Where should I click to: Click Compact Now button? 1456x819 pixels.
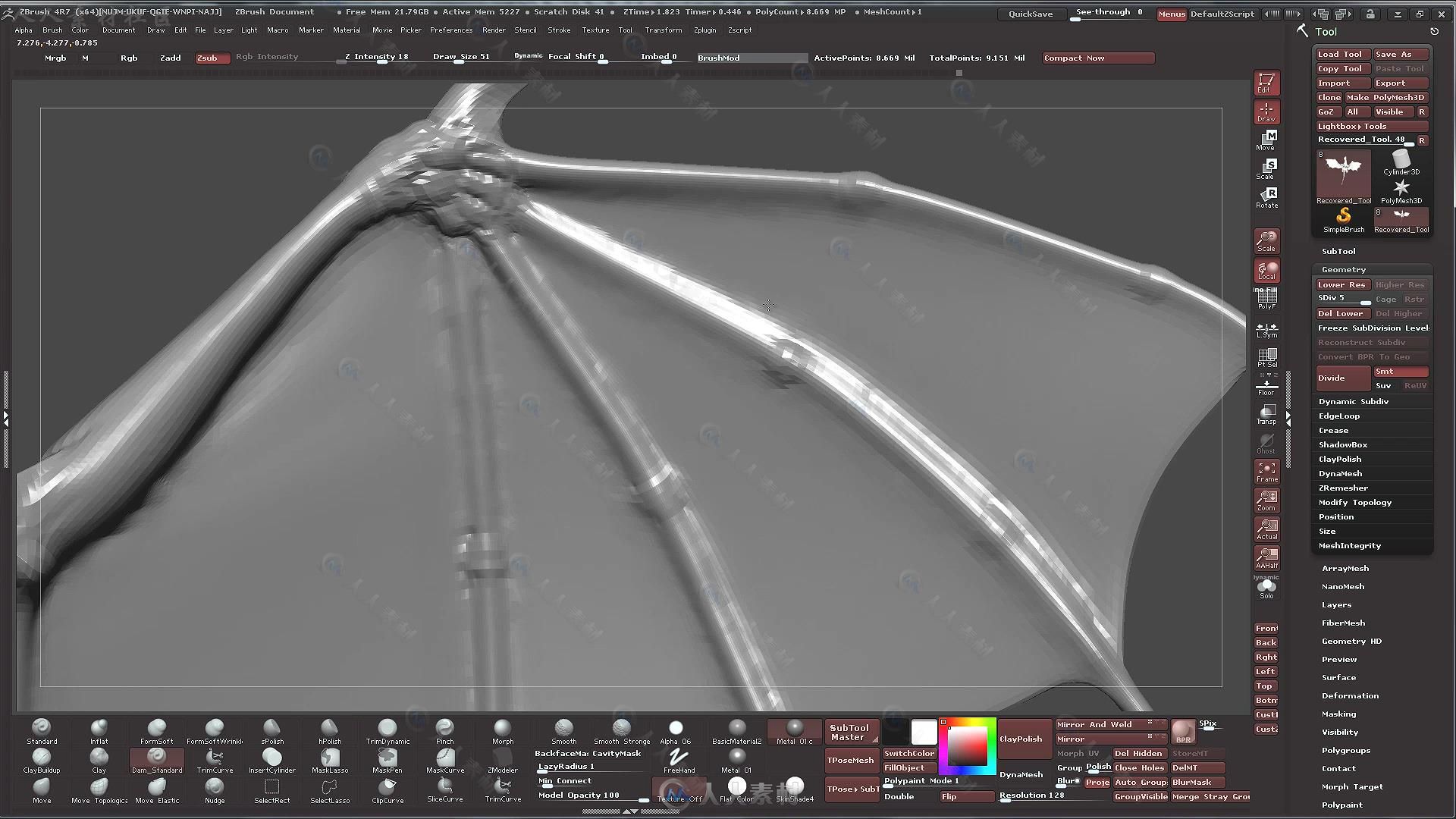click(x=1099, y=58)
